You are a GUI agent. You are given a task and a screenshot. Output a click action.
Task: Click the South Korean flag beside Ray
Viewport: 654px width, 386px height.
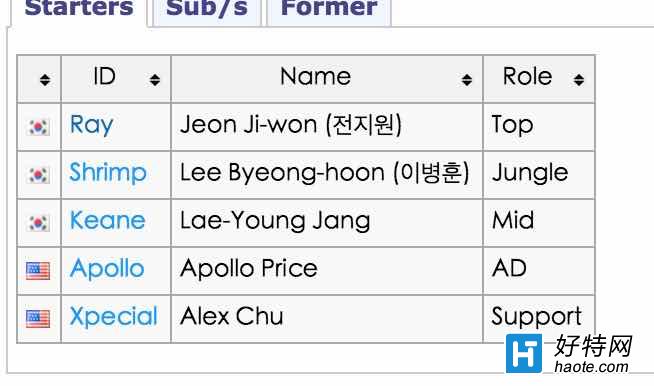coord(38,127)
